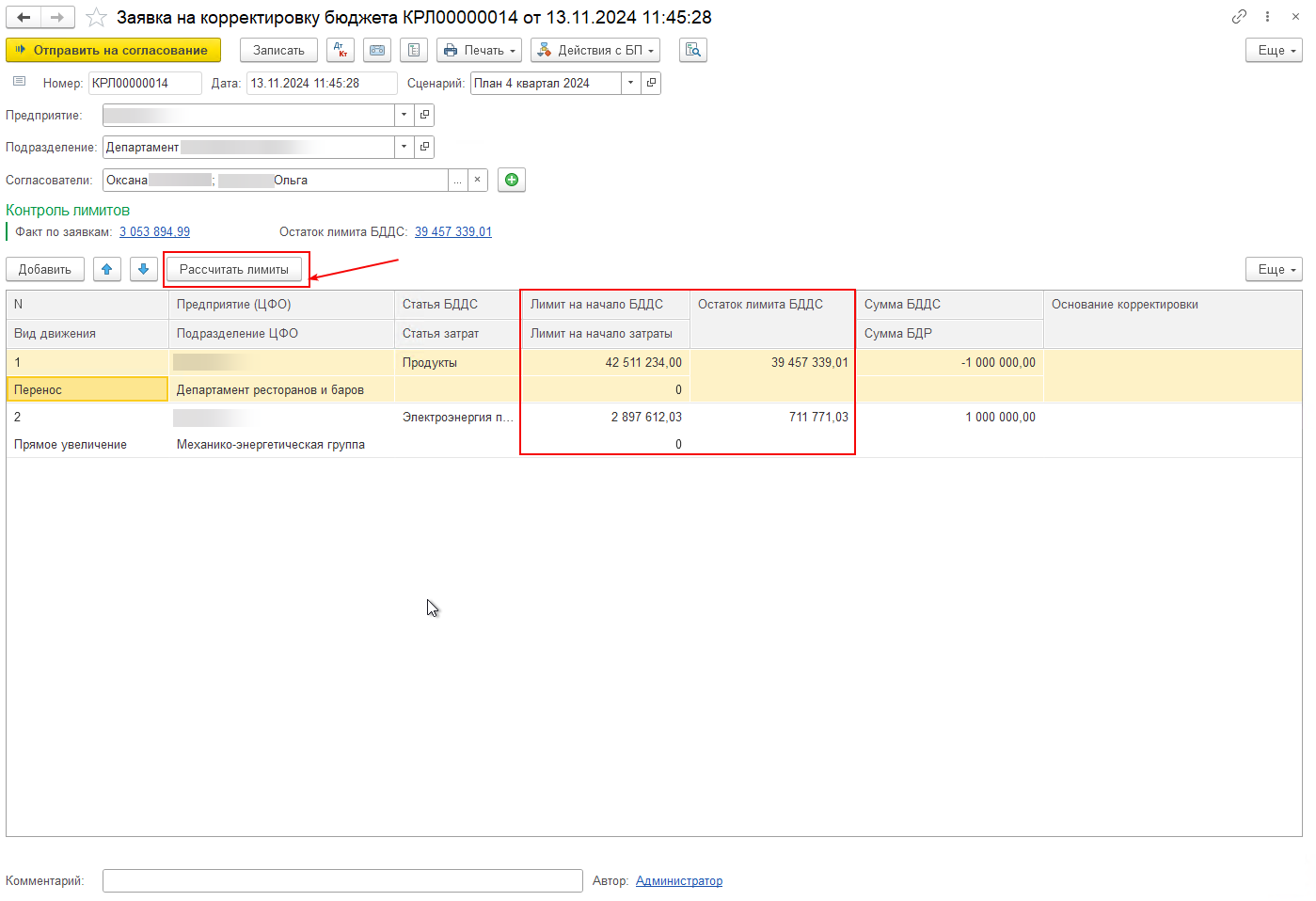The image size is (1316, 901).
Task: Click the 1 000 000,00 sum cell in row 2
Action: point(950,417)
